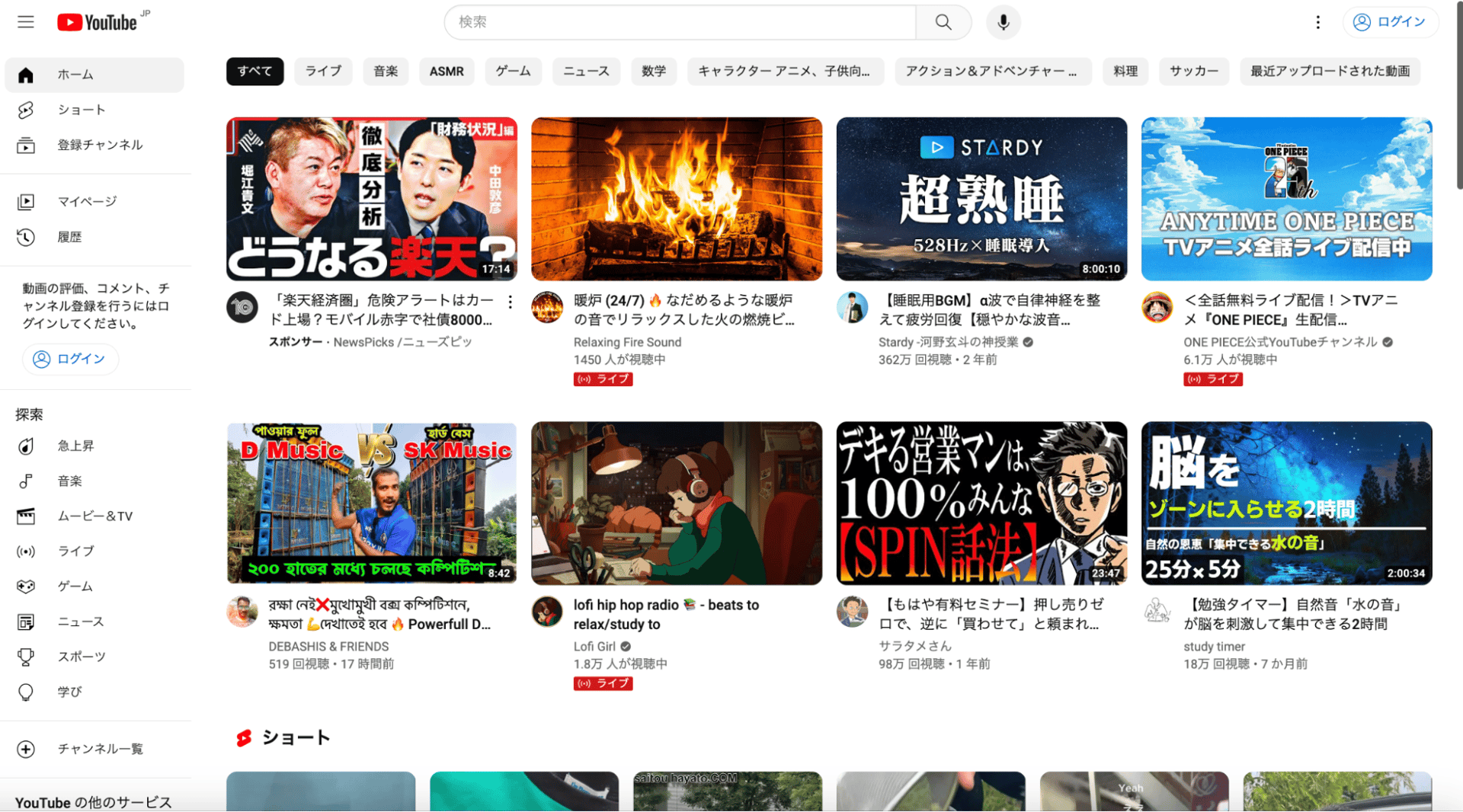The image size is (1463, 812).
Task: Open the Sports trophy icon
Action: (26, 657)
